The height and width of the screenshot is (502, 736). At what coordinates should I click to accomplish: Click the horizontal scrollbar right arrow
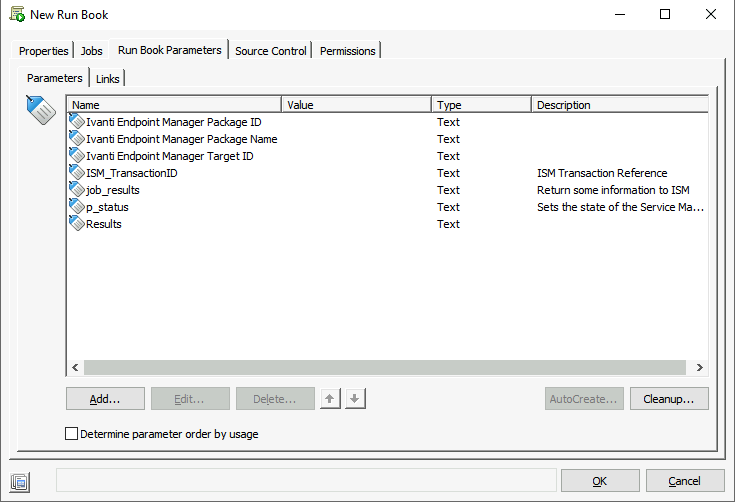click(x=700, y=367)
